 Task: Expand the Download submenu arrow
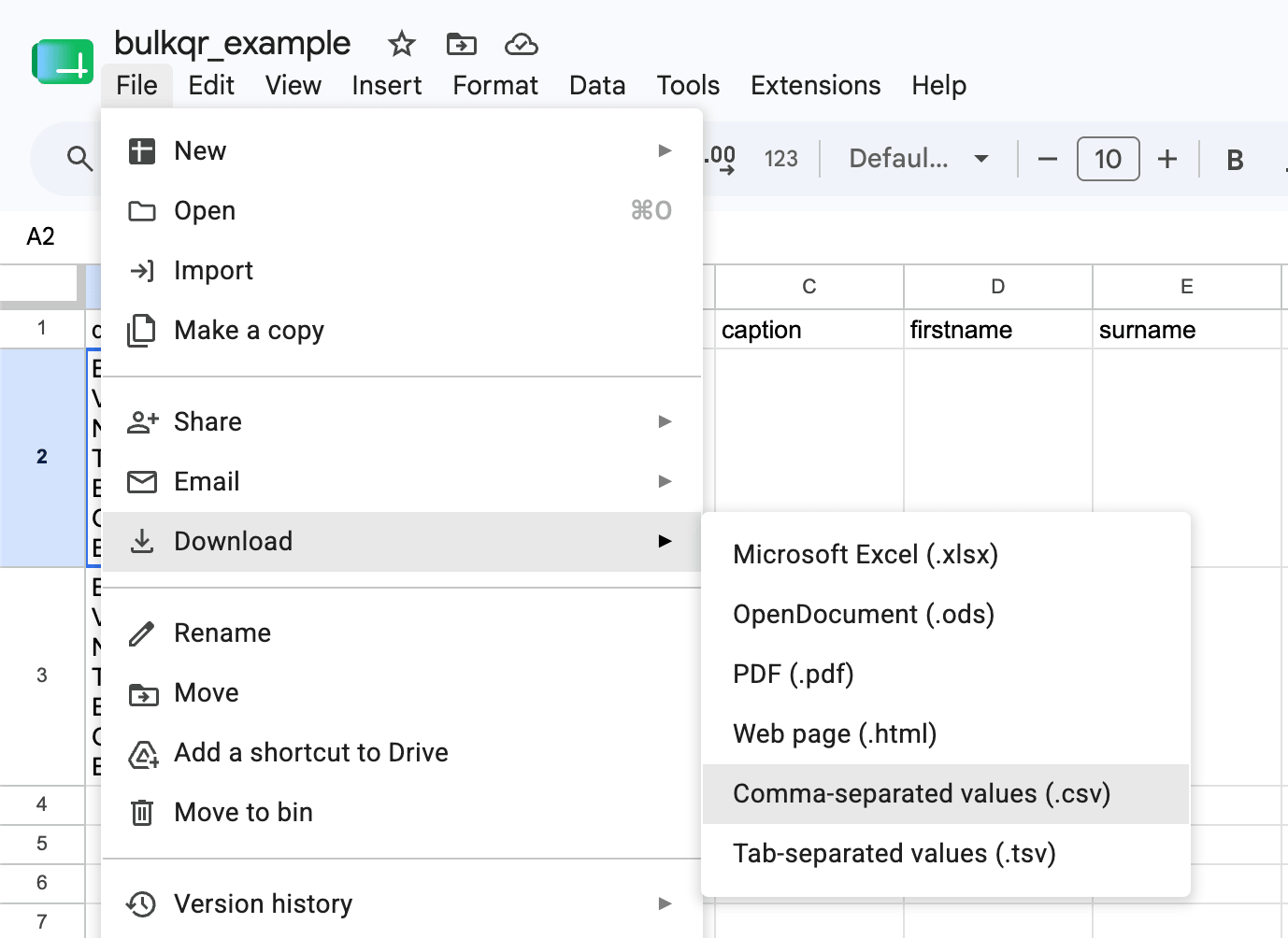point(665,541)
